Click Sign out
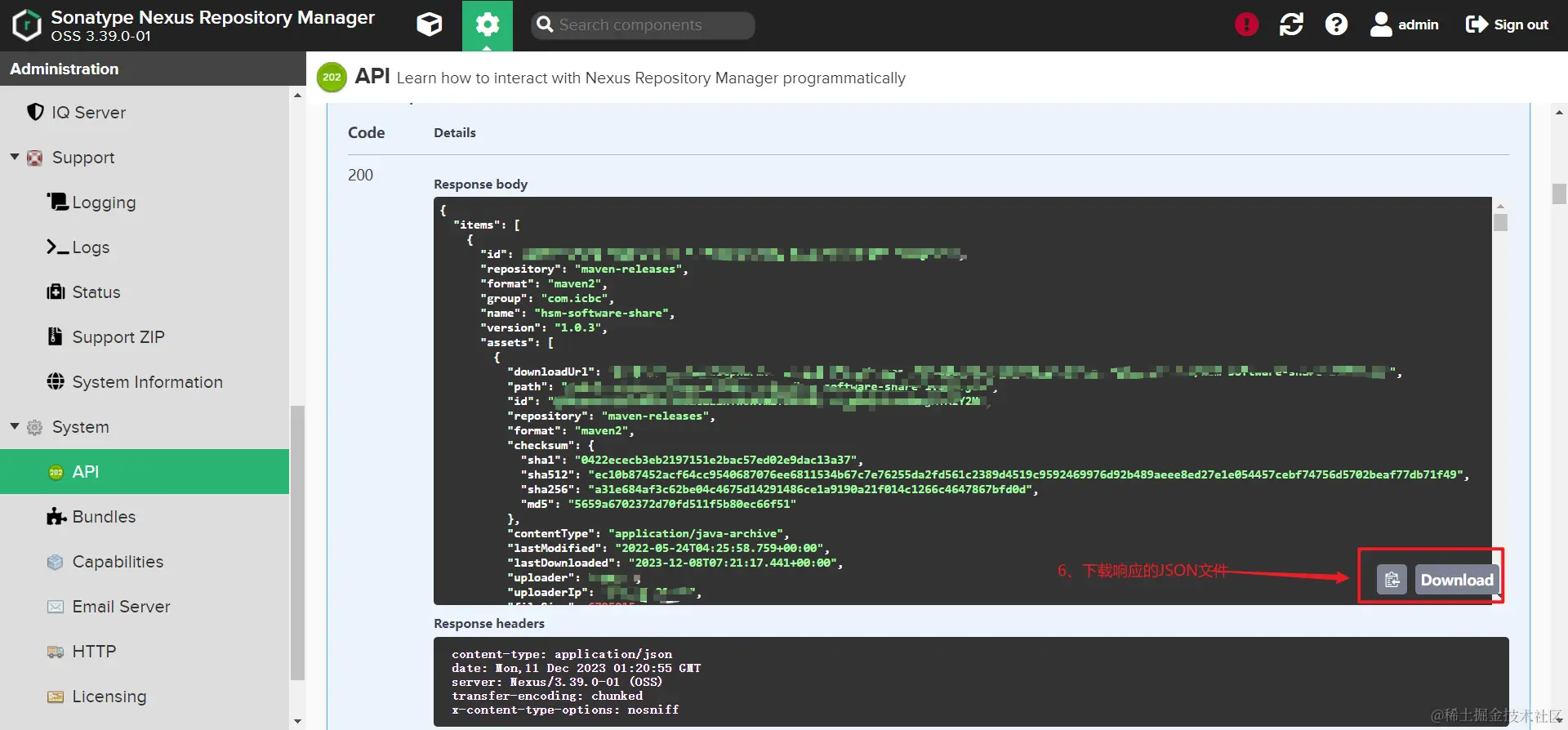This screenshot has height=730, width=1568. click(x=1507, y=24)
